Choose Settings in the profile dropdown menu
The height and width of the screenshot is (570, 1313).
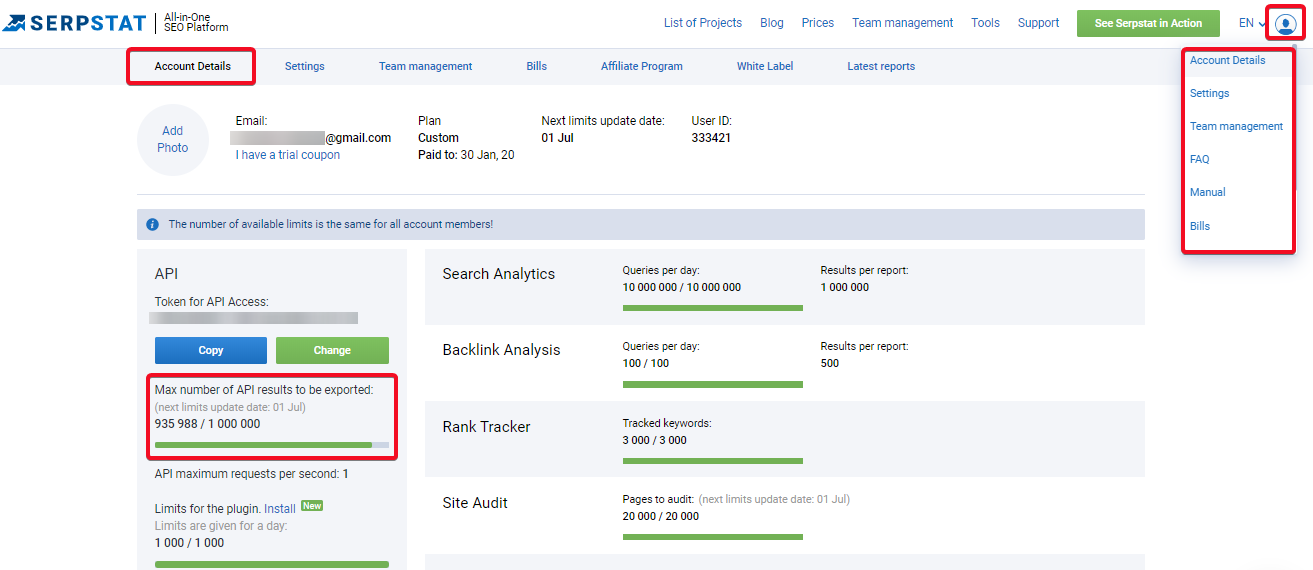1209,93
